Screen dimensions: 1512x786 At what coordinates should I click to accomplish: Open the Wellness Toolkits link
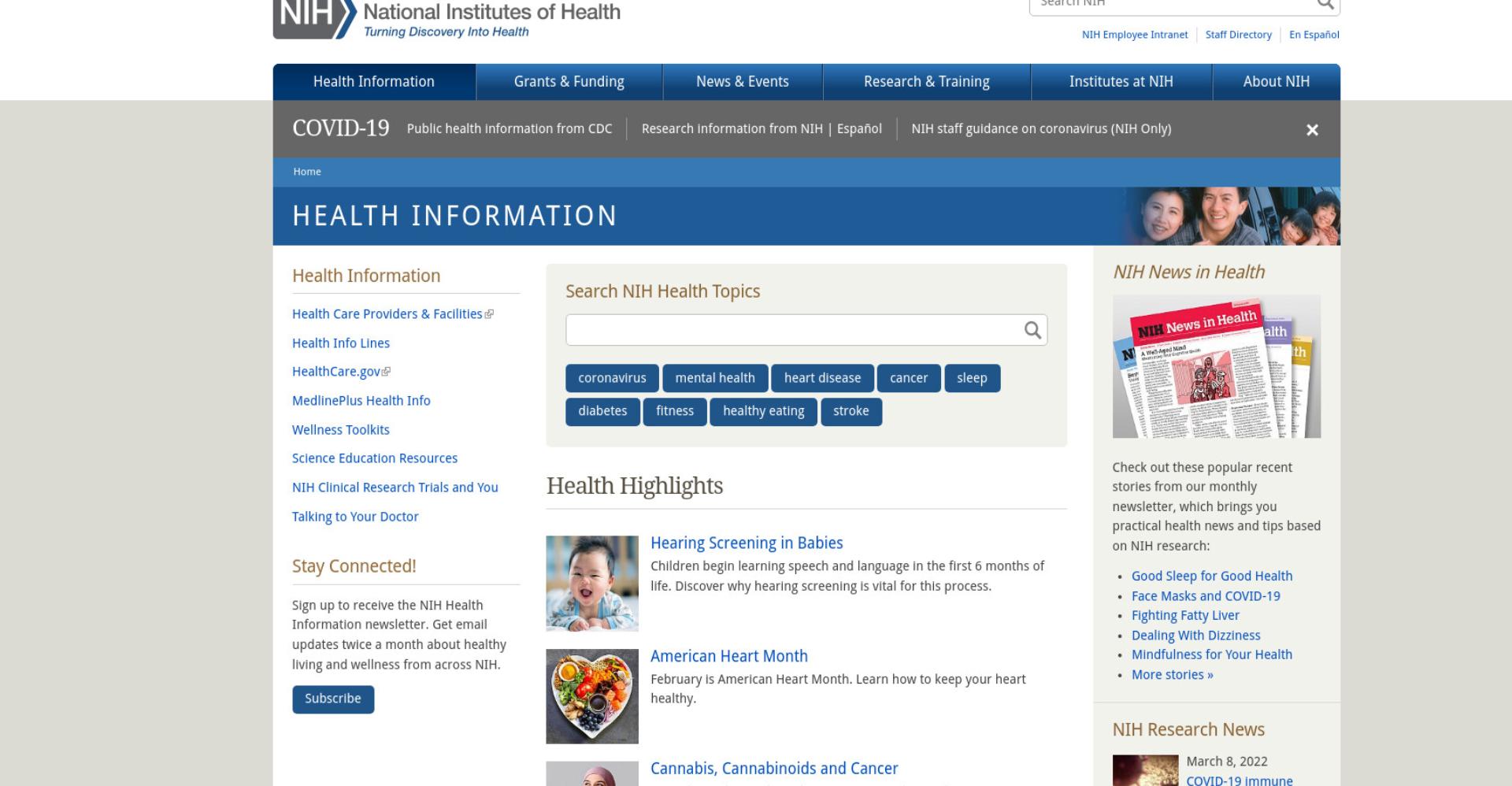341,430
